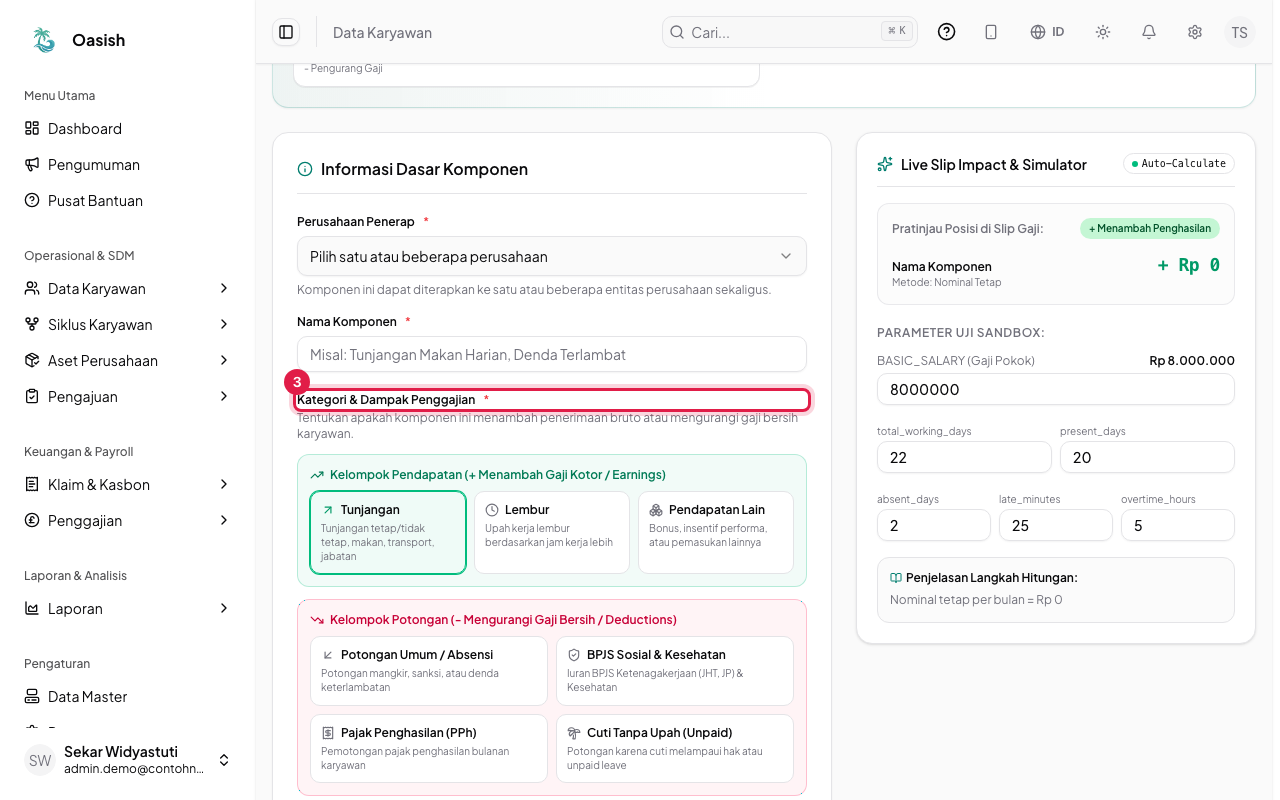
Task: Edit the BASIC_SALARY value field
Action: point(1056,389)
